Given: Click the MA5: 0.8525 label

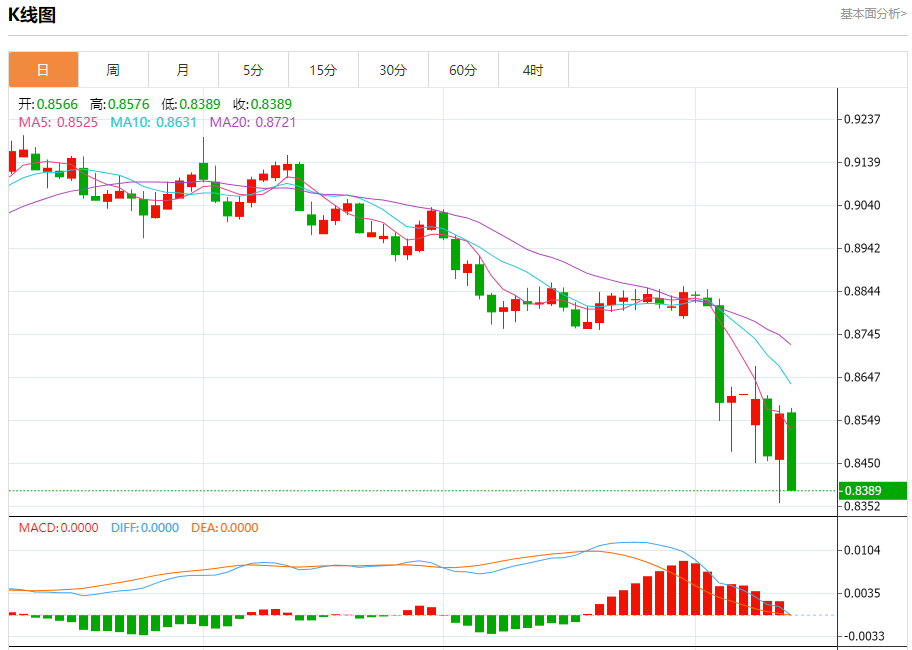Looking at the screenshot, I should pos(58,122).
